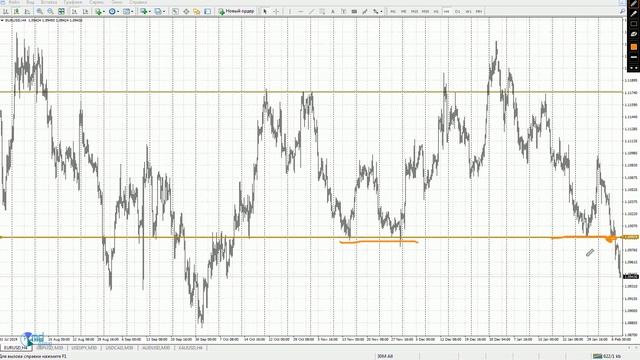Open the orange color swatch

[633, 47]
